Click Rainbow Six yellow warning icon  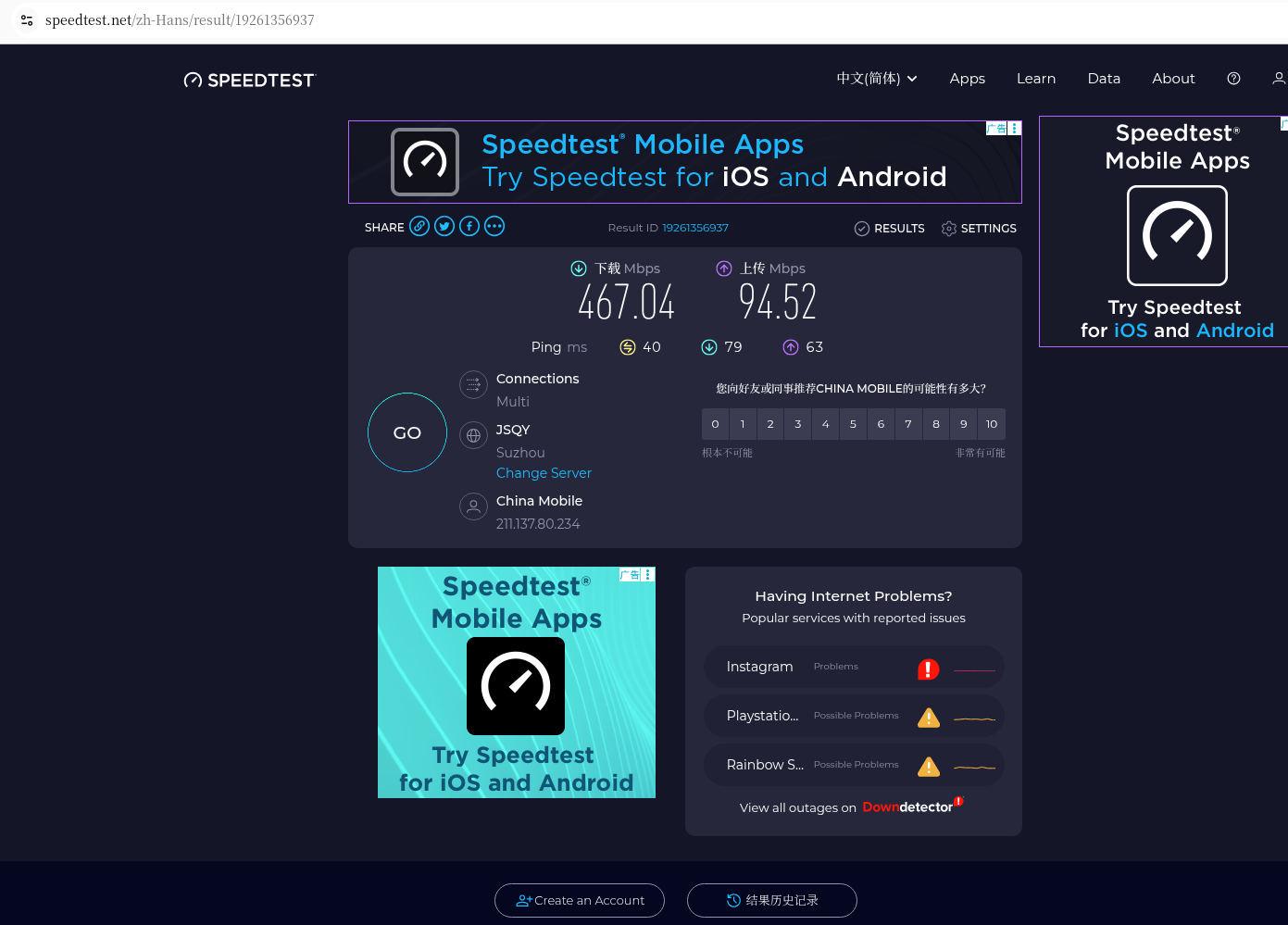click(929, 767)
